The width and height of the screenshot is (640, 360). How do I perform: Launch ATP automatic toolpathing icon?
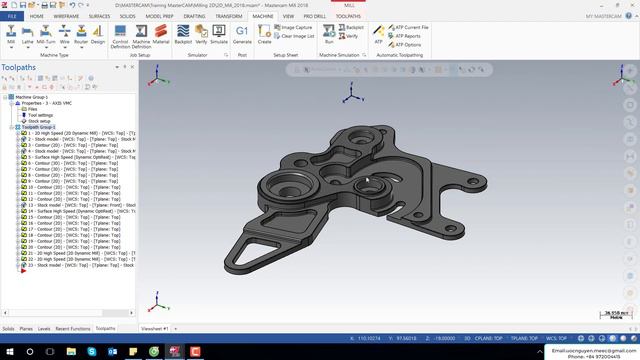pyautogui.click(x=378, y=34)
